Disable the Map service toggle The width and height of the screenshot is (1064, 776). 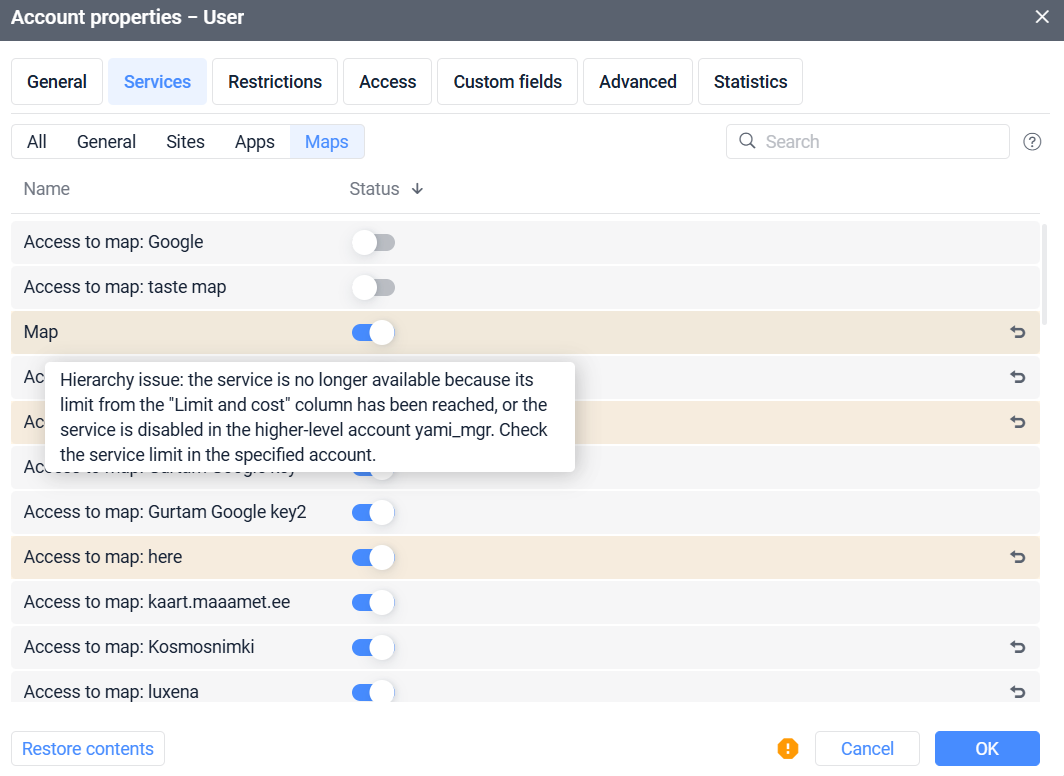[373, 332]
